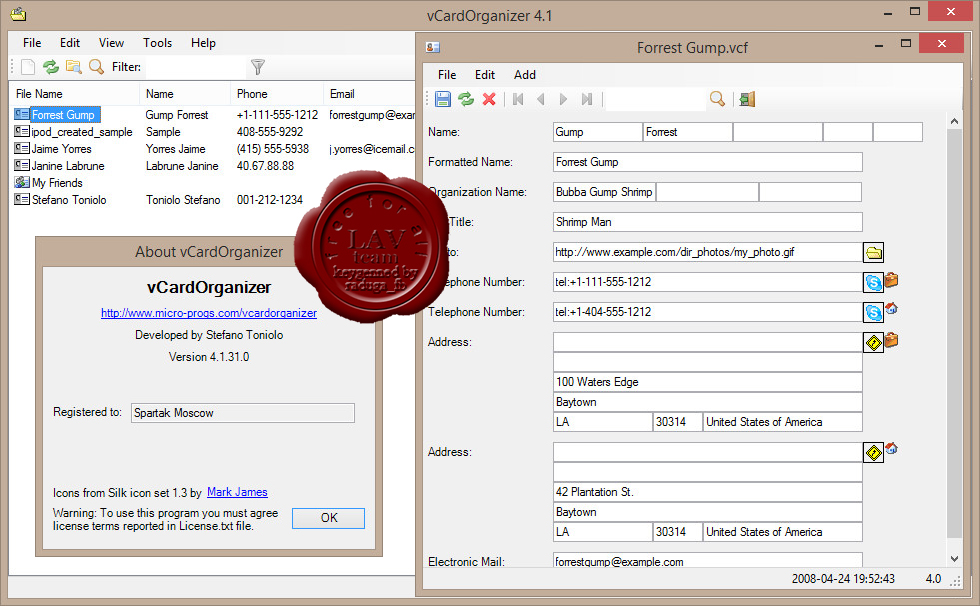Show 100 Waters Edge address on map

click(x=874, y=342)
